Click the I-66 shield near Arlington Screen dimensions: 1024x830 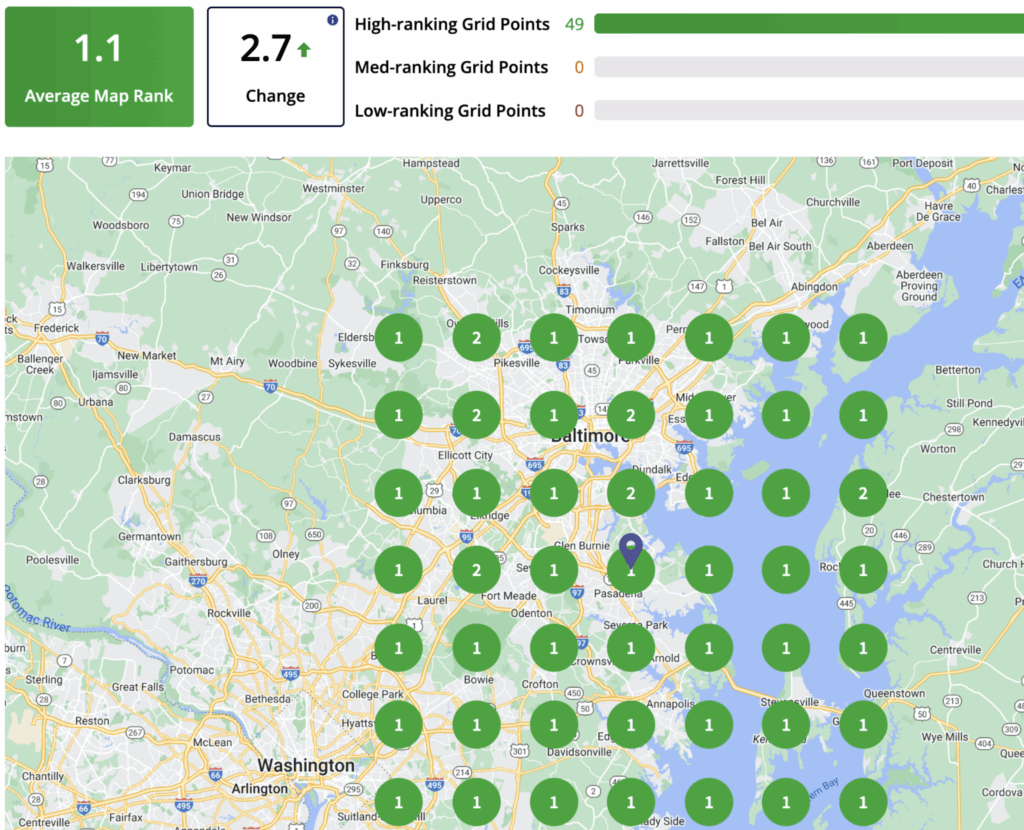[215, 774]
